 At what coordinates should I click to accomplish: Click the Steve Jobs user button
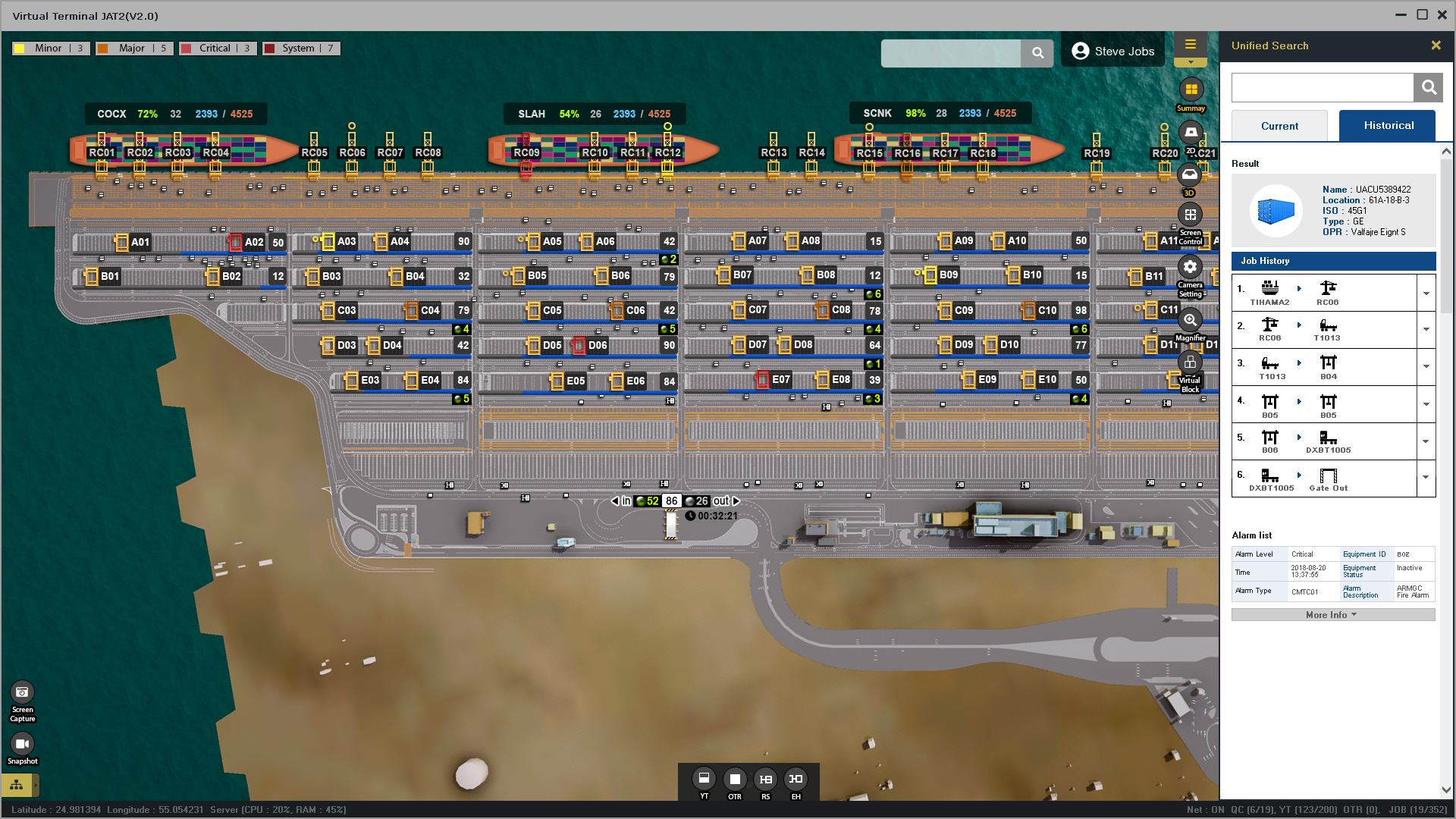[x=1112, y=52]
